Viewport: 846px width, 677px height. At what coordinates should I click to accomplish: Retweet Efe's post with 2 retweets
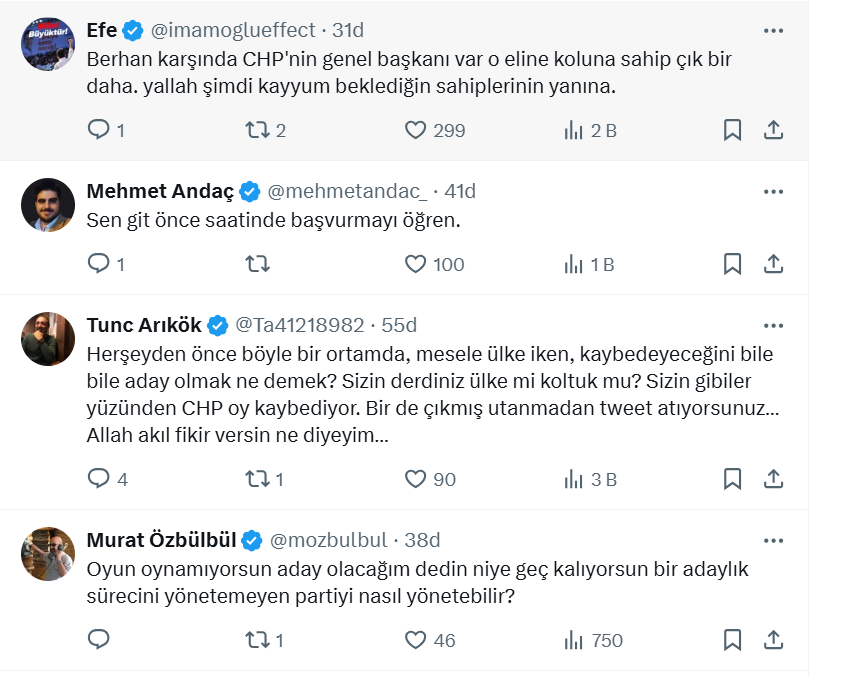(x=257, y=130)
